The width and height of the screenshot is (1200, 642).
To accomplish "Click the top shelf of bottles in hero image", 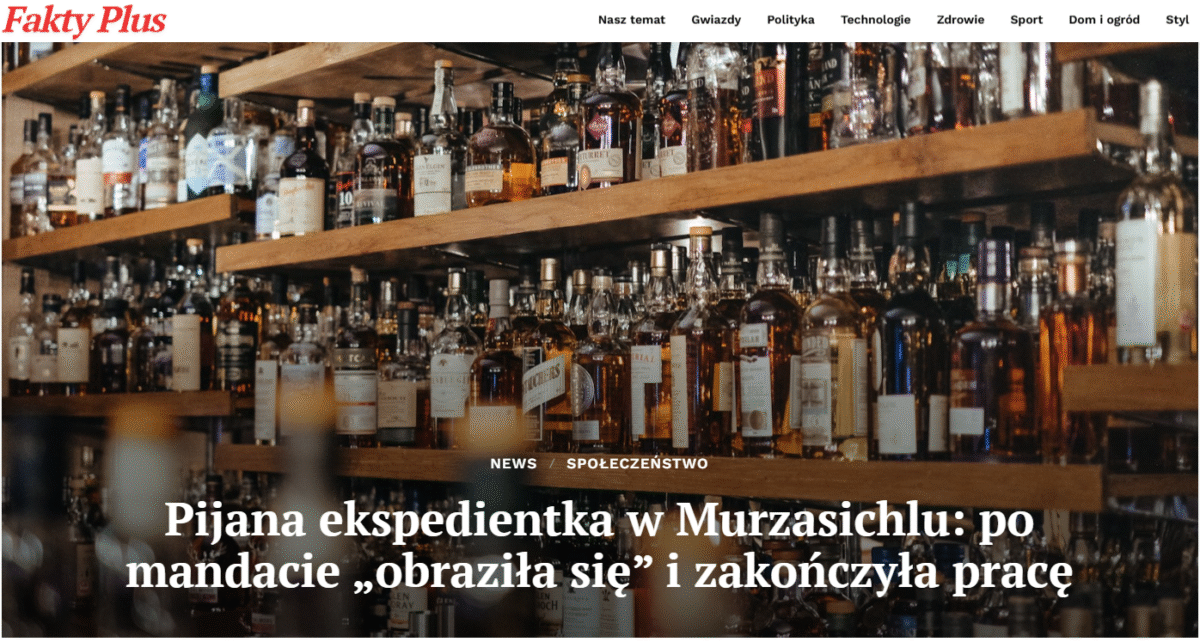I will (x=600, y=130).
